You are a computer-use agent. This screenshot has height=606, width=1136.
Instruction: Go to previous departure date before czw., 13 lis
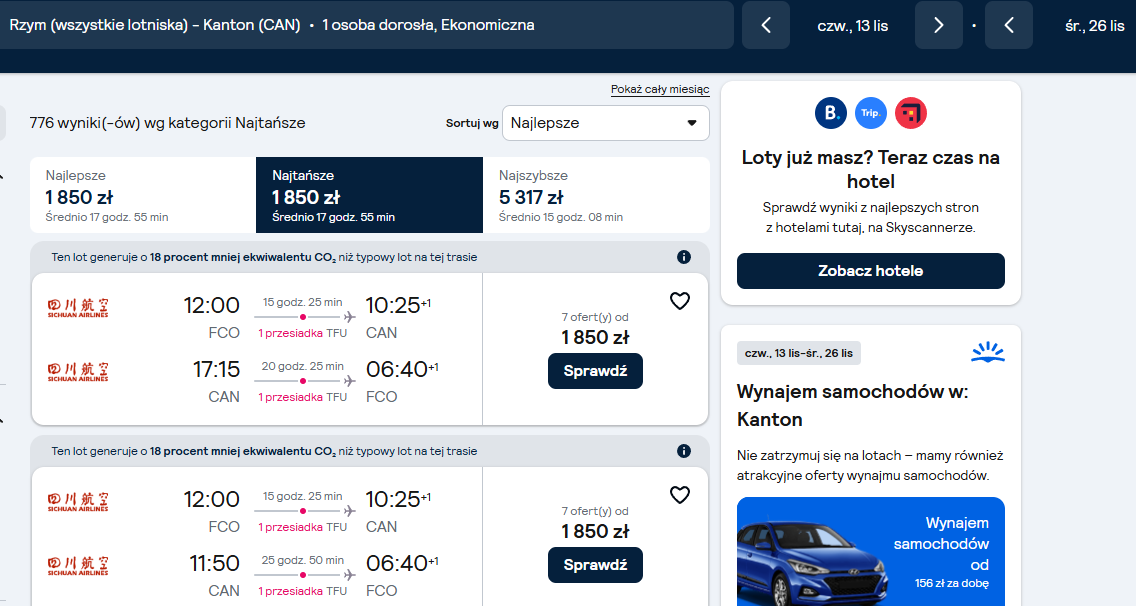coord(766,25)
